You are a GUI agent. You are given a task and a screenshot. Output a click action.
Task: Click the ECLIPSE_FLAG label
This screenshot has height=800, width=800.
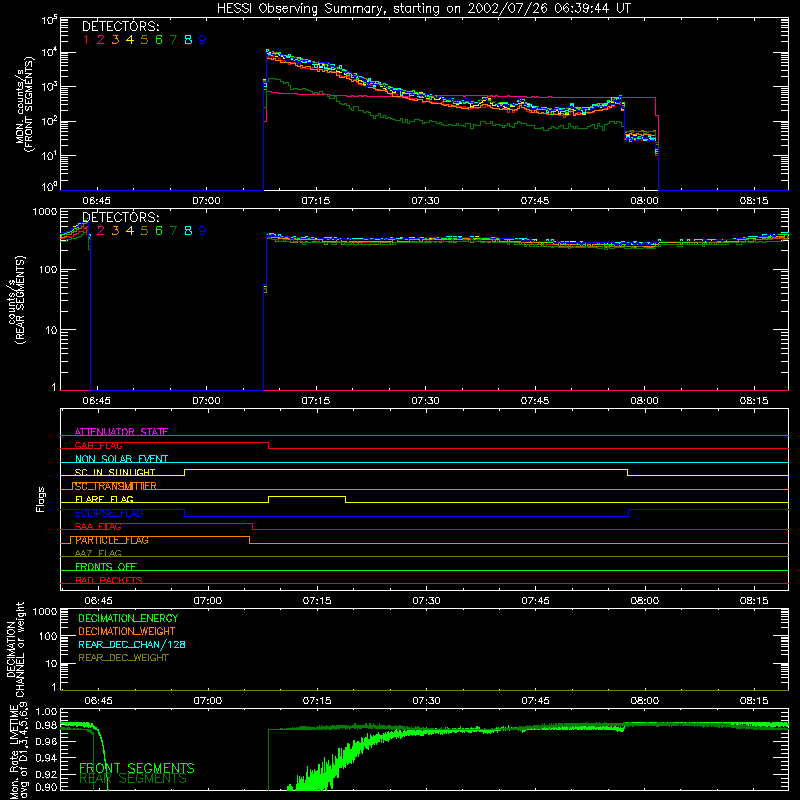pyautogui.click(x=109, y=513)
